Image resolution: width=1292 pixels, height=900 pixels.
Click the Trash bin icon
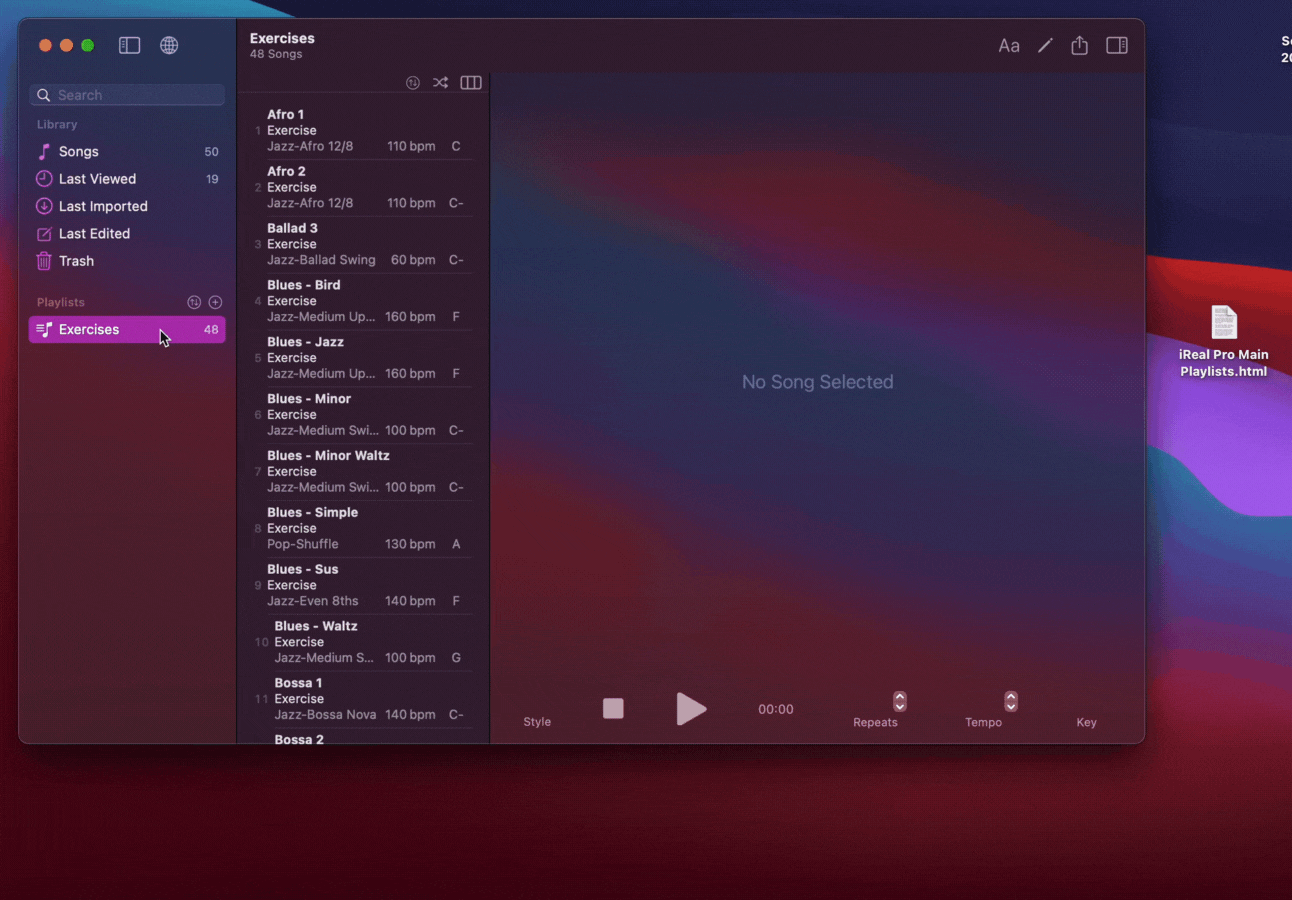coord(44,261)
